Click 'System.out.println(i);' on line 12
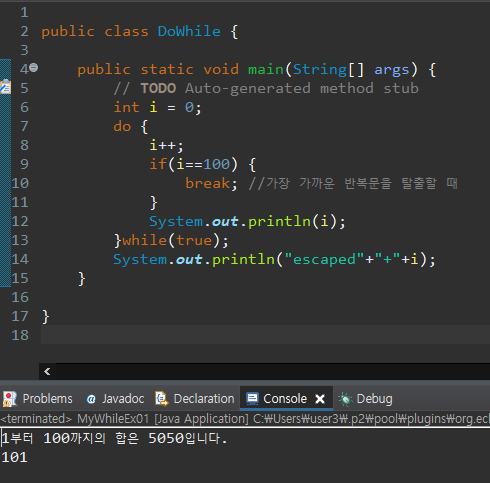This screenshot has height=483, width=490. pos(247,221)
